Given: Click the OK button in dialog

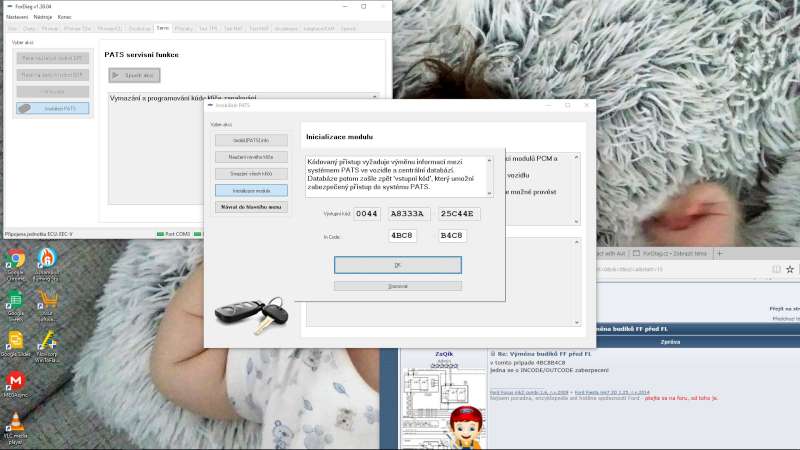Looking at the screenshot, I should click(x=397, y=265).
